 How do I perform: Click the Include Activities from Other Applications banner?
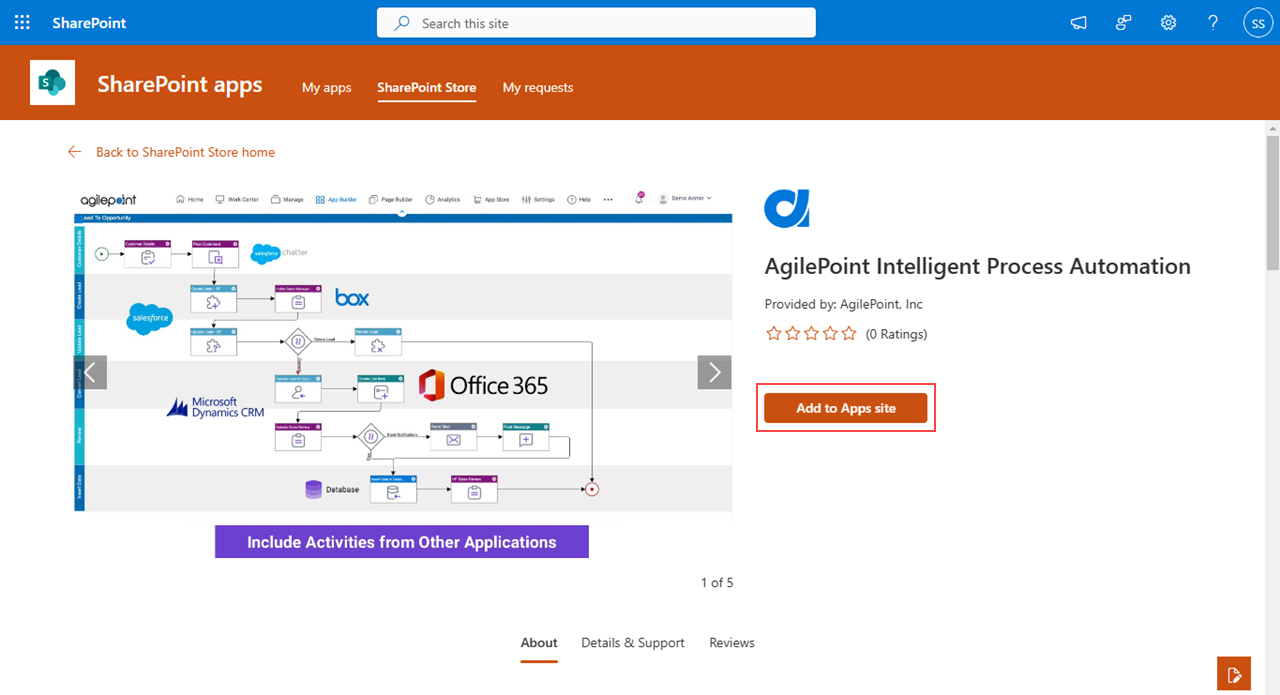(402, 542)
